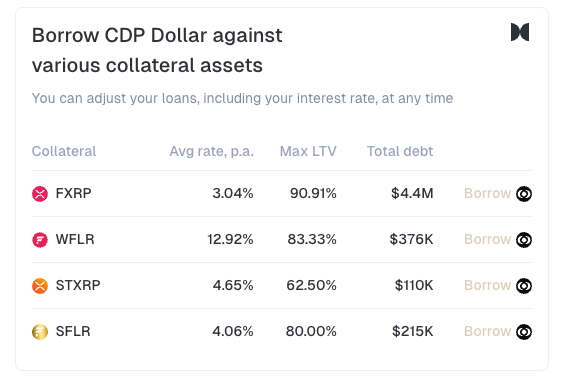The image size is (562, 377).
Task: Select the STXRP collateral name
Action: coord(78,285)
